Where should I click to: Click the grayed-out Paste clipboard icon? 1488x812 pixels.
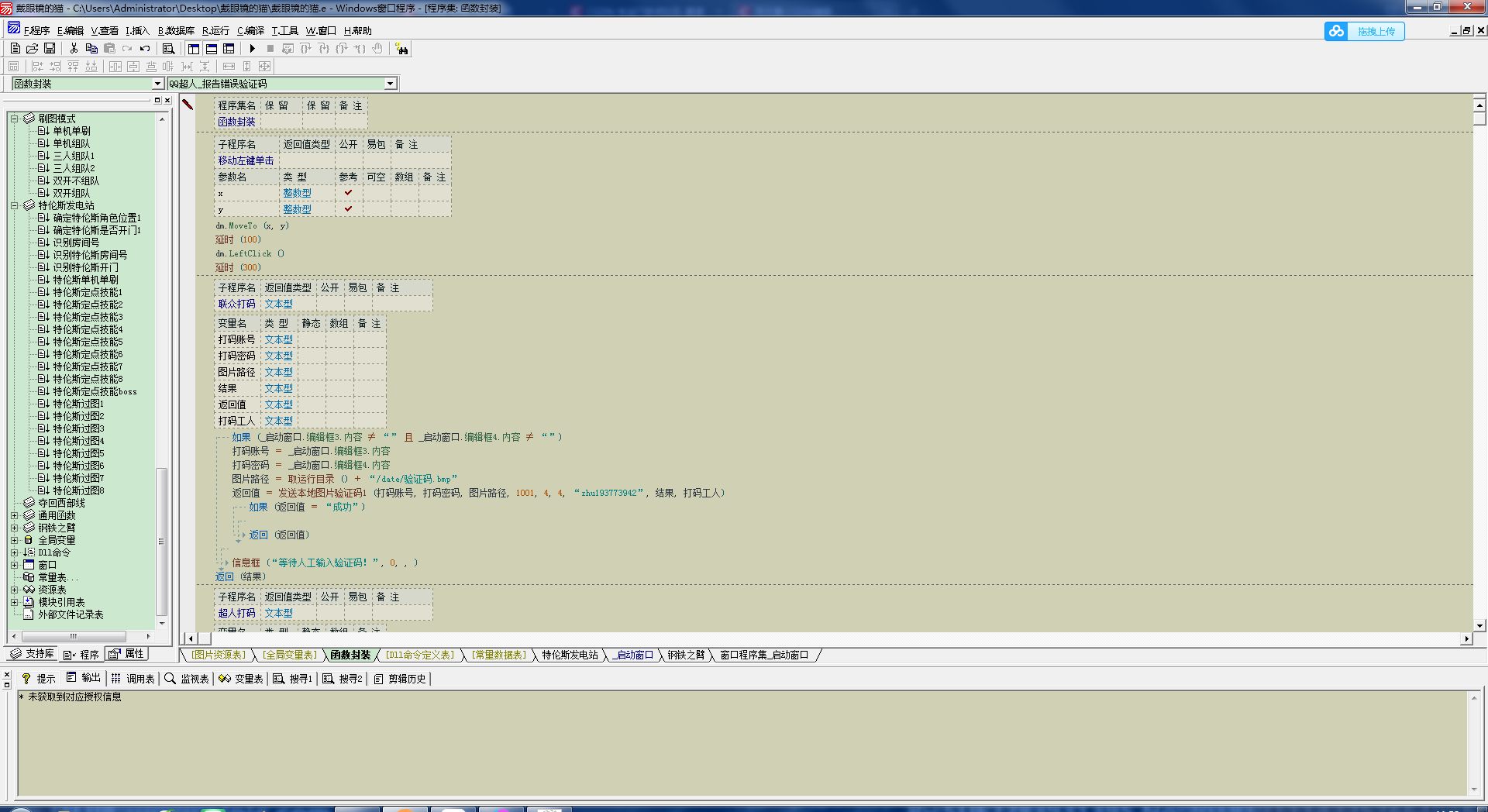click(109, 48)
